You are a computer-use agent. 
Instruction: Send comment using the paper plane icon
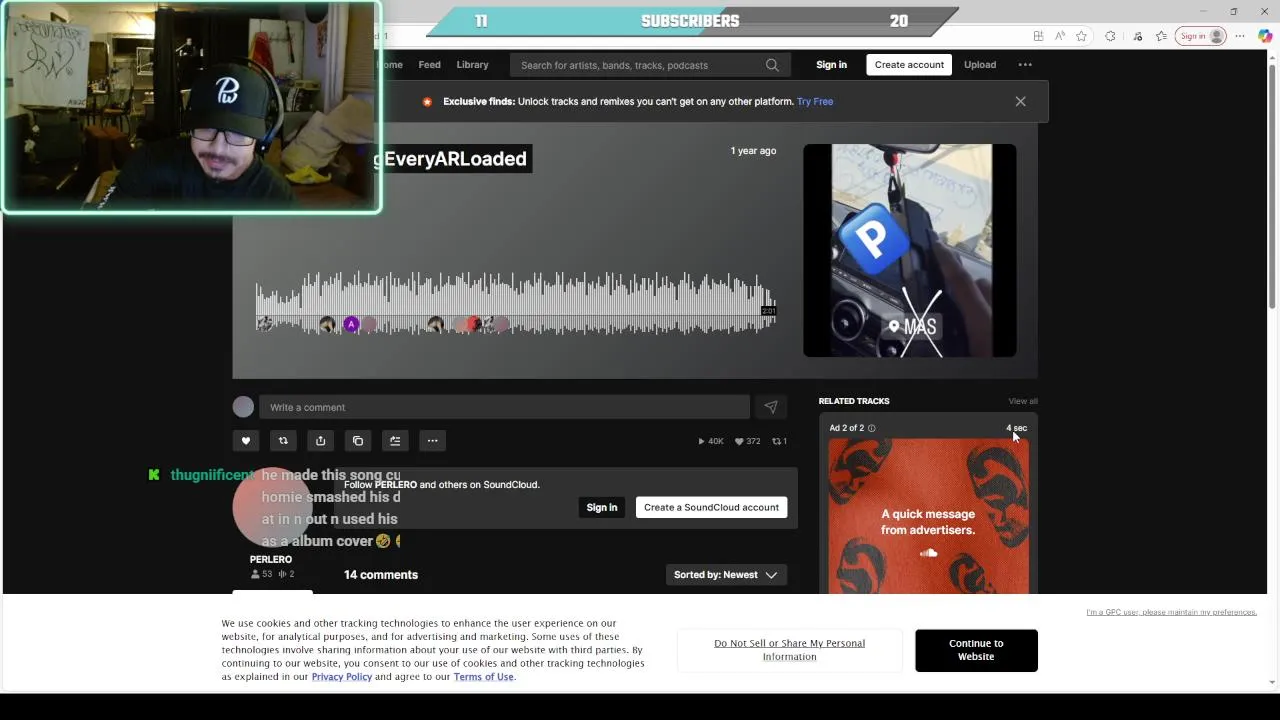coord(771,407)
